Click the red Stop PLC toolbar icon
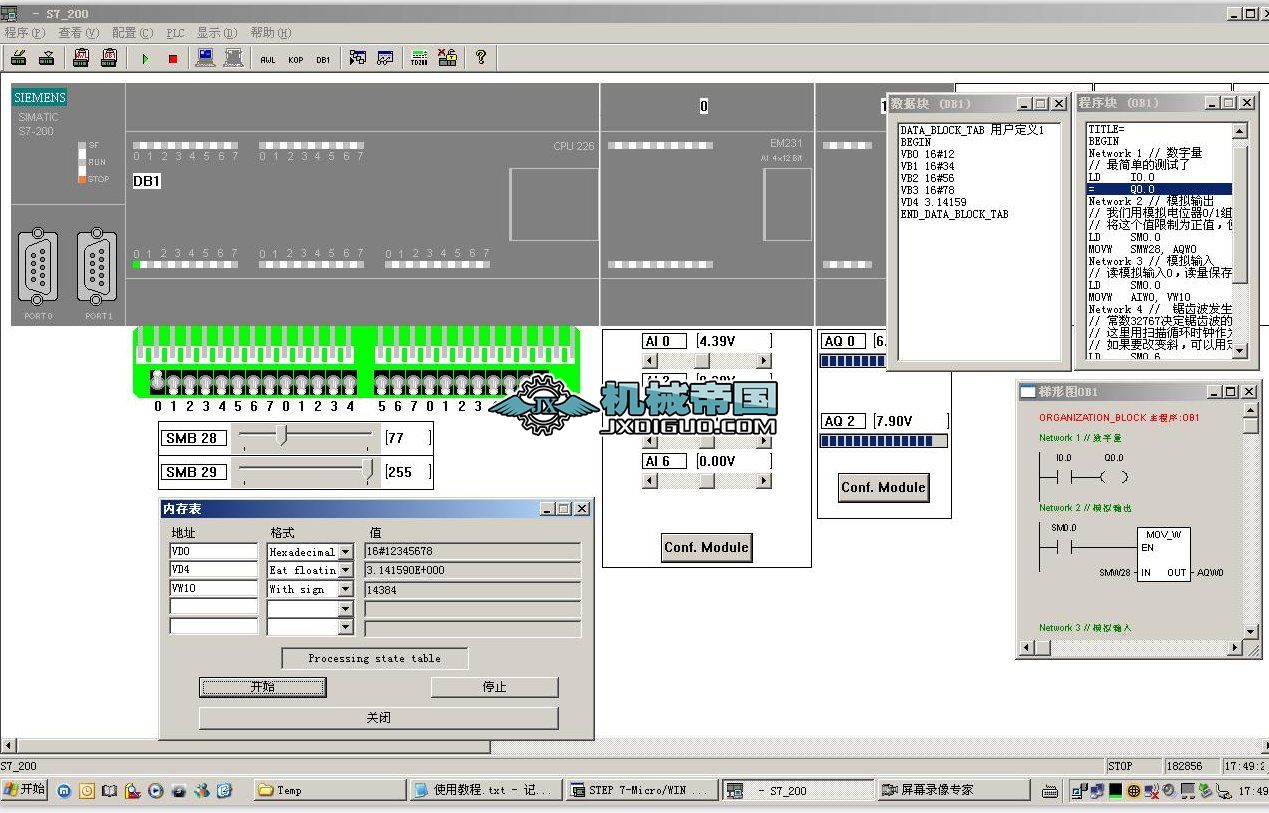The height and width of the screenshot is (813, 1269). point(172,59)
